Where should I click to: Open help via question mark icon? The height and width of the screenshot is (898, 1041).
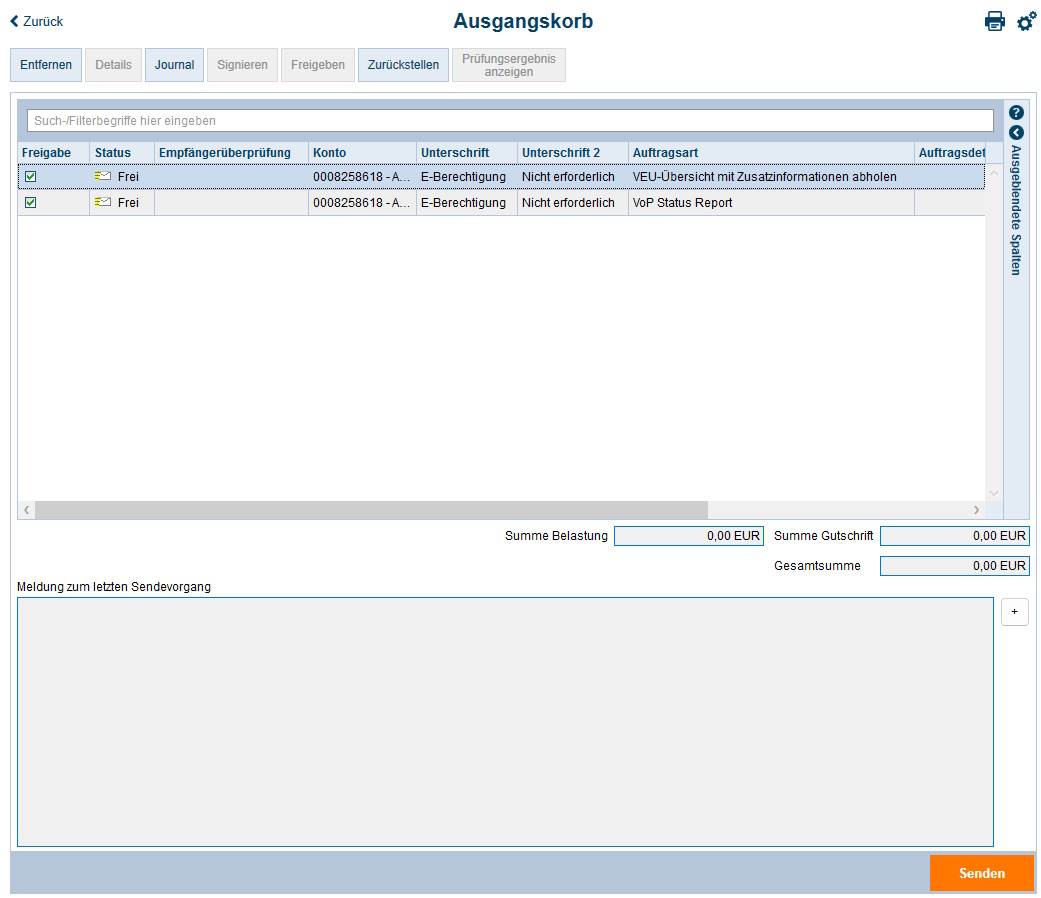click(1016, 111)
